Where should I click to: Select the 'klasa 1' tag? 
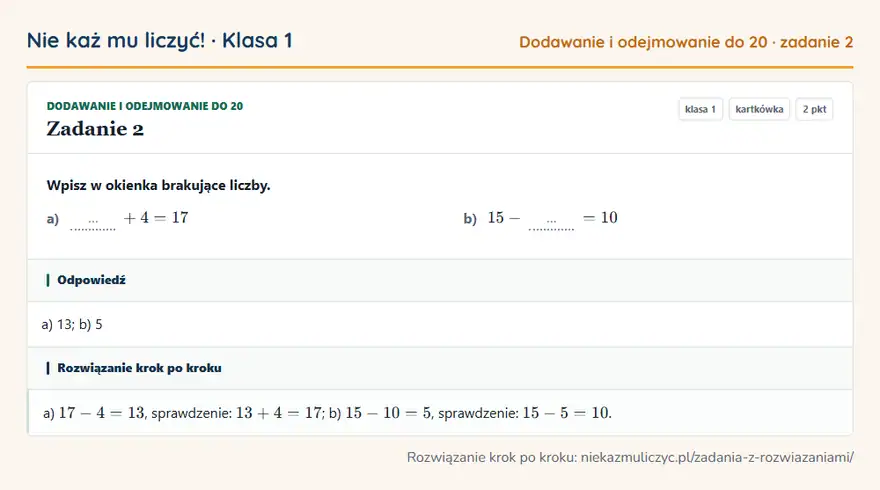point(700,109)
